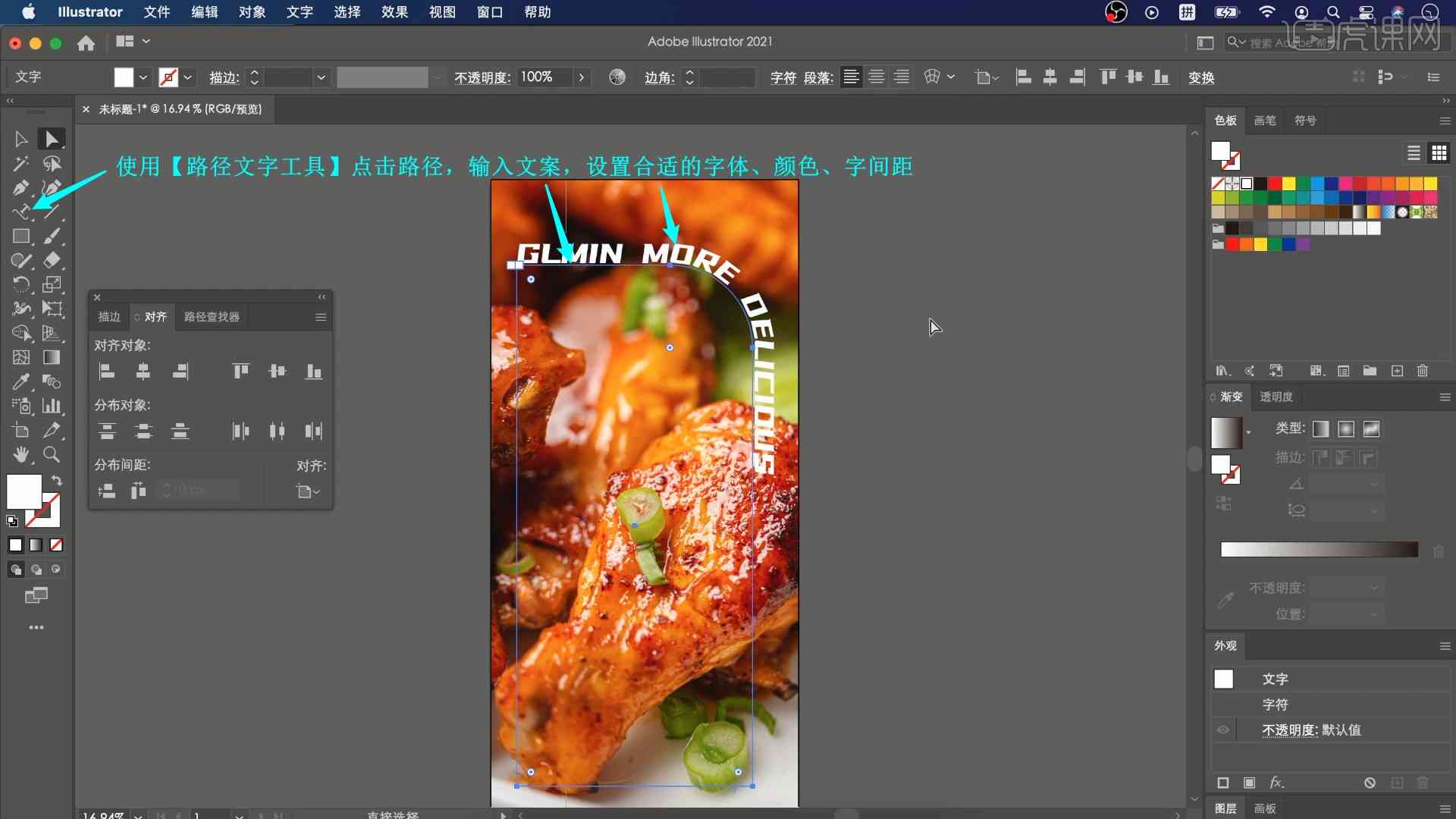This screenshot has width=1456, height=819.
Task: Swap fill and stroke colors
Action: click(x=57, y=480)
